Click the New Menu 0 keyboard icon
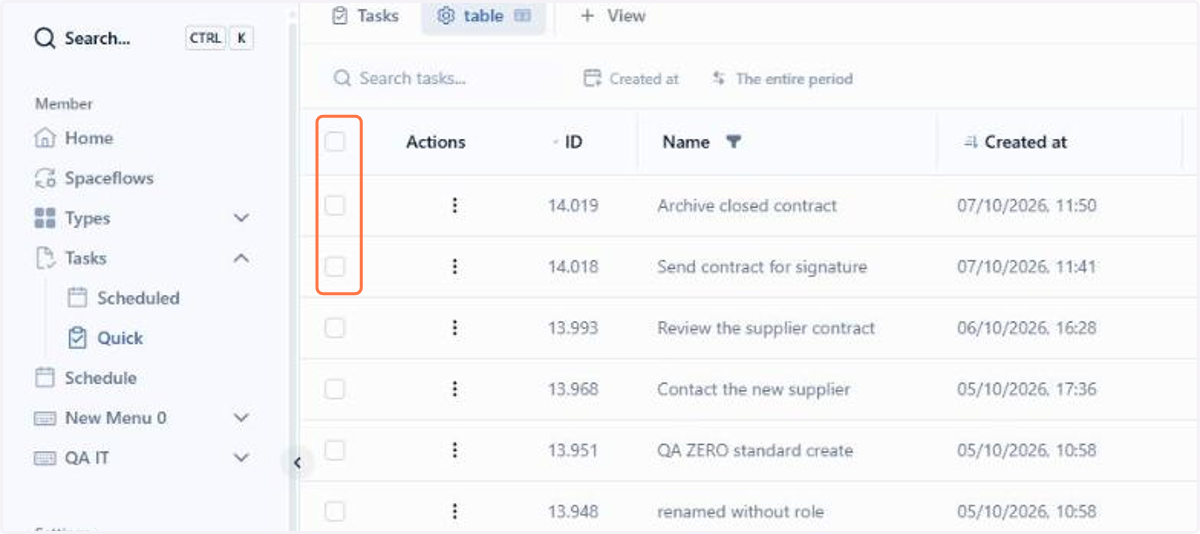Screen dimensions: 1200x534 pyautogui.click(x=45, y=418)
